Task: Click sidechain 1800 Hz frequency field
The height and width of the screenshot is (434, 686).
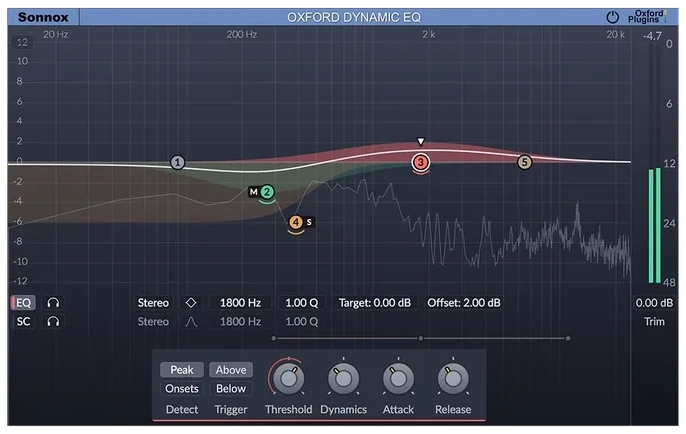Action: tap(240, 322)
